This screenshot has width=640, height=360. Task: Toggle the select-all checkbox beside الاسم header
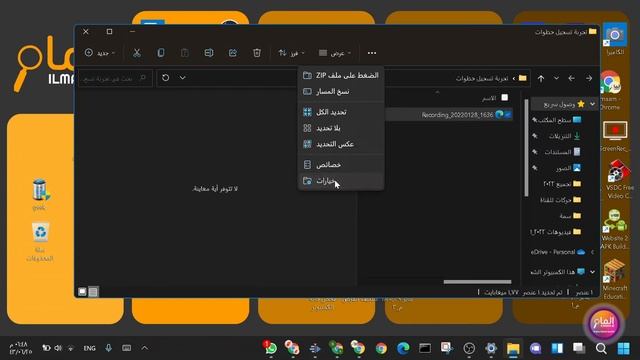pyautogui.click(x=504, y=98)
